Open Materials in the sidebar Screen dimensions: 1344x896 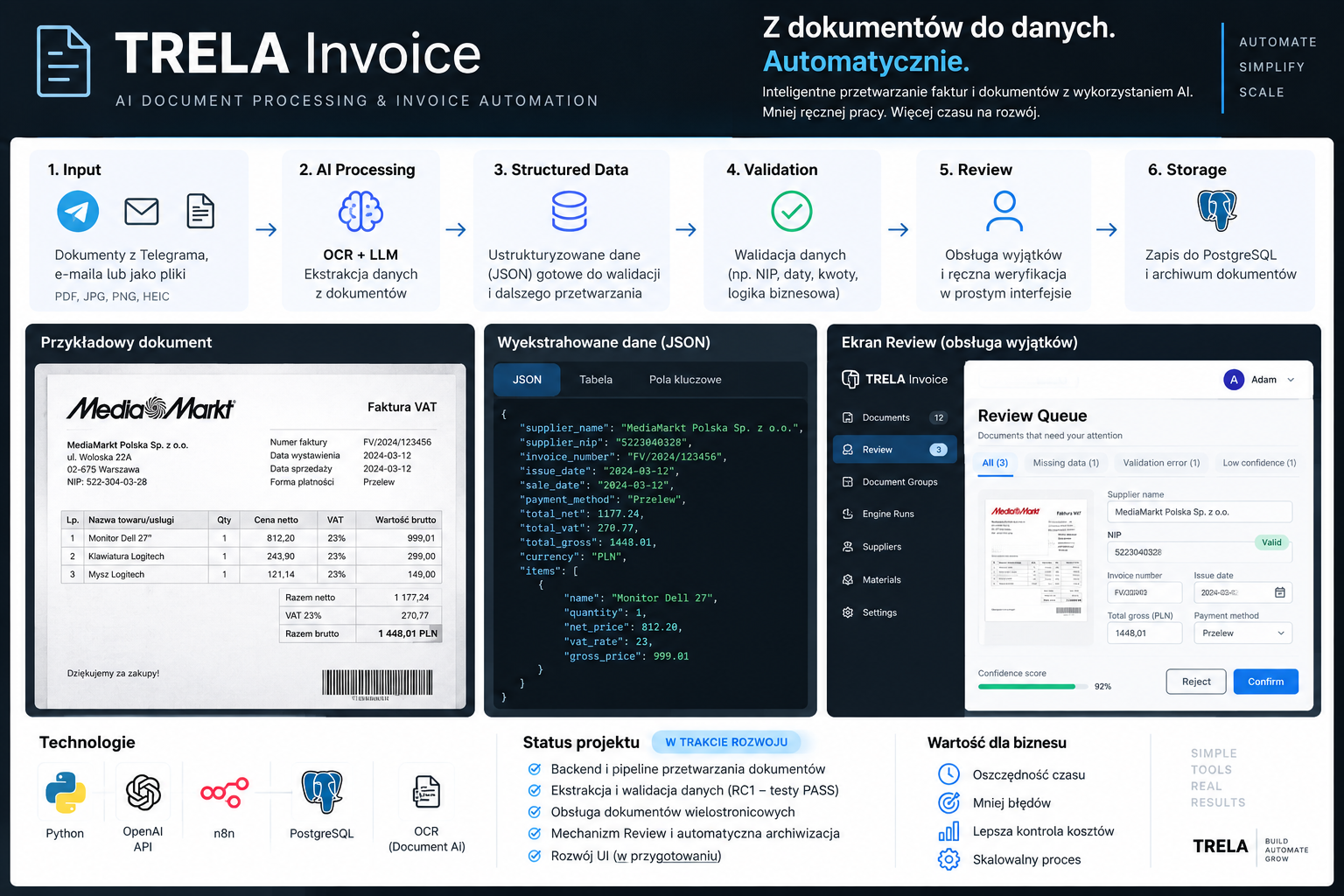pyautogui.click(x=894, y=580)
